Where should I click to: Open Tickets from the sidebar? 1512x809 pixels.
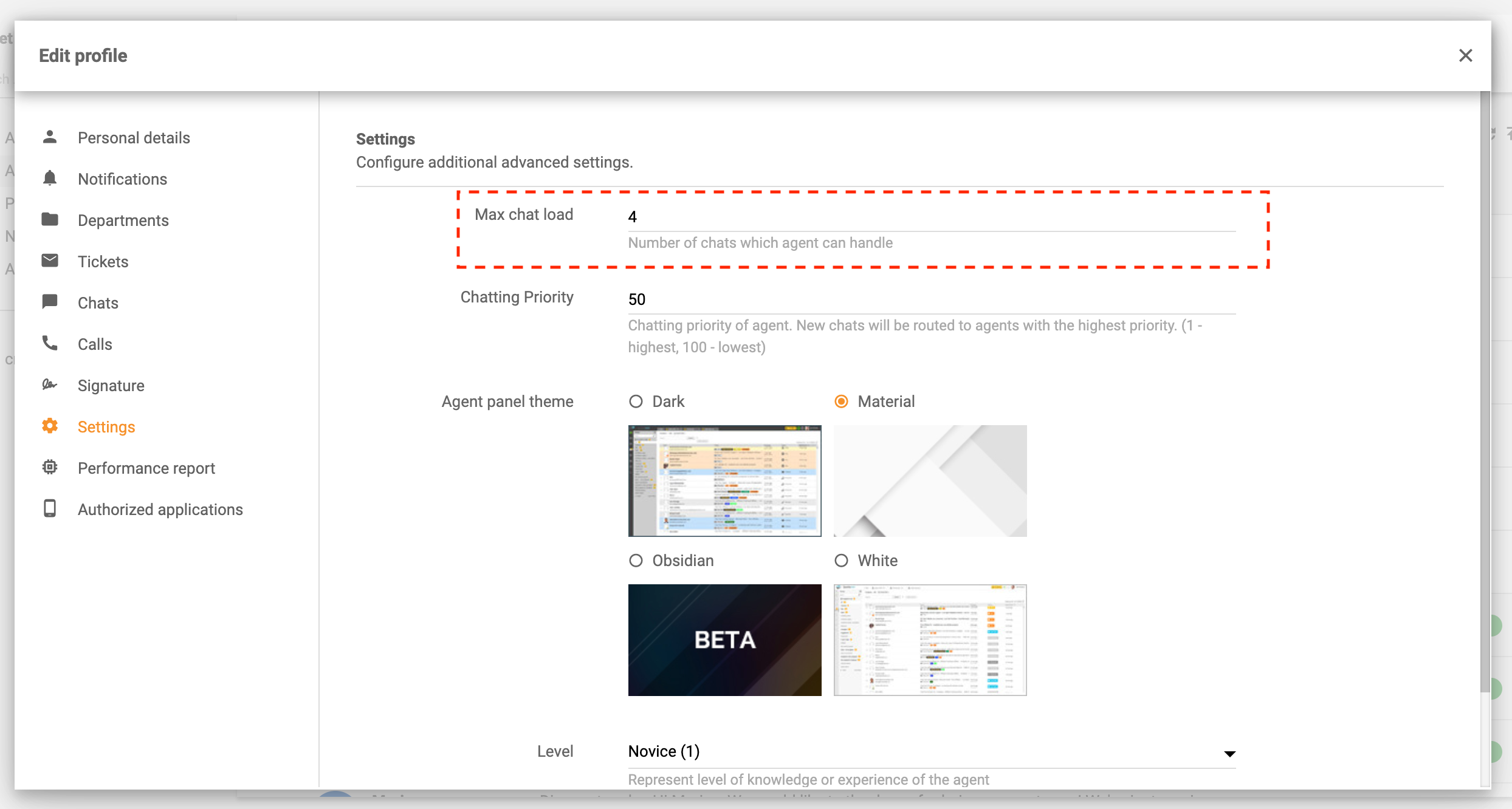(x=103, y=261)
